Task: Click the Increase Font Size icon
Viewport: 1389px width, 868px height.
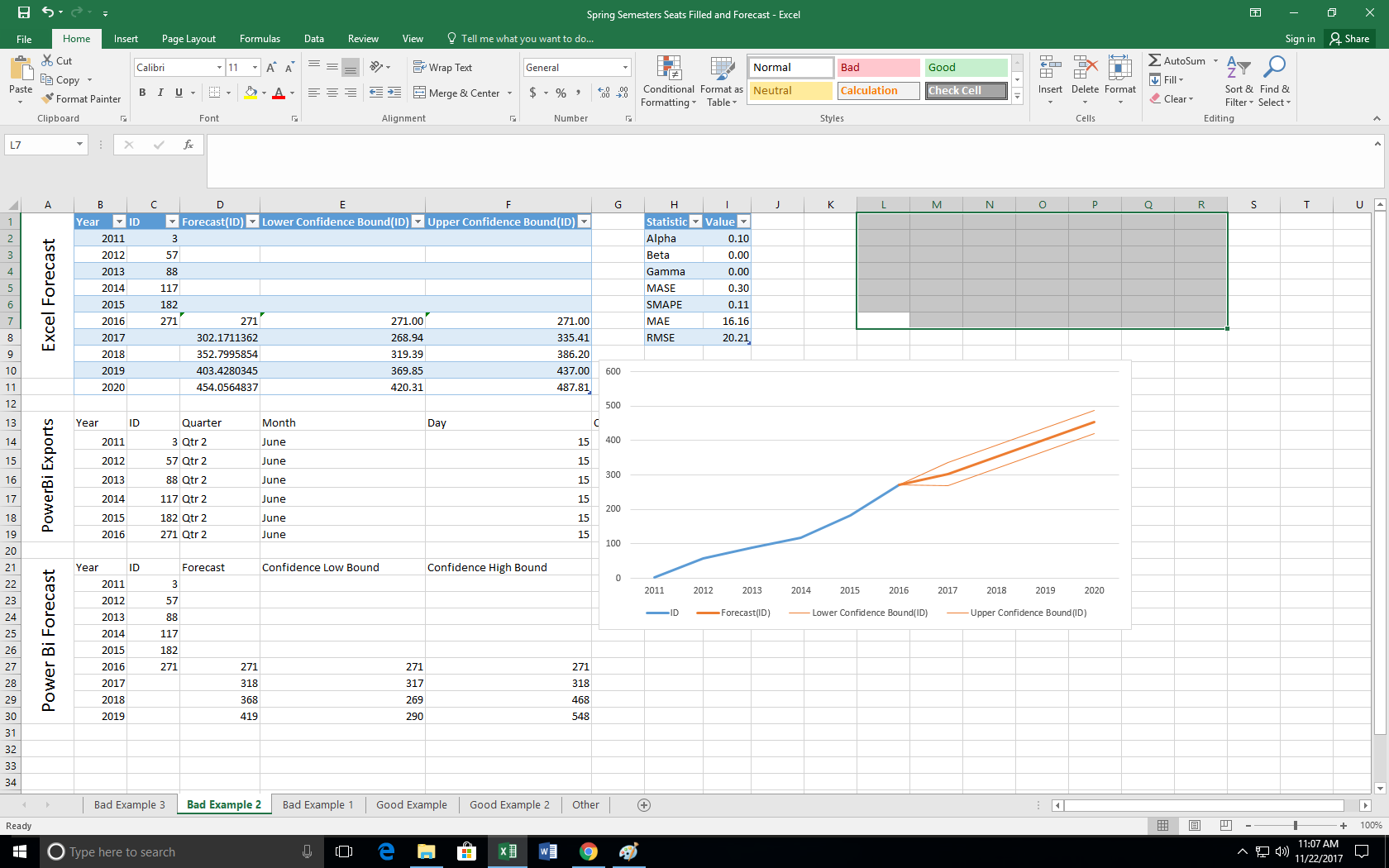Action: 270,67
